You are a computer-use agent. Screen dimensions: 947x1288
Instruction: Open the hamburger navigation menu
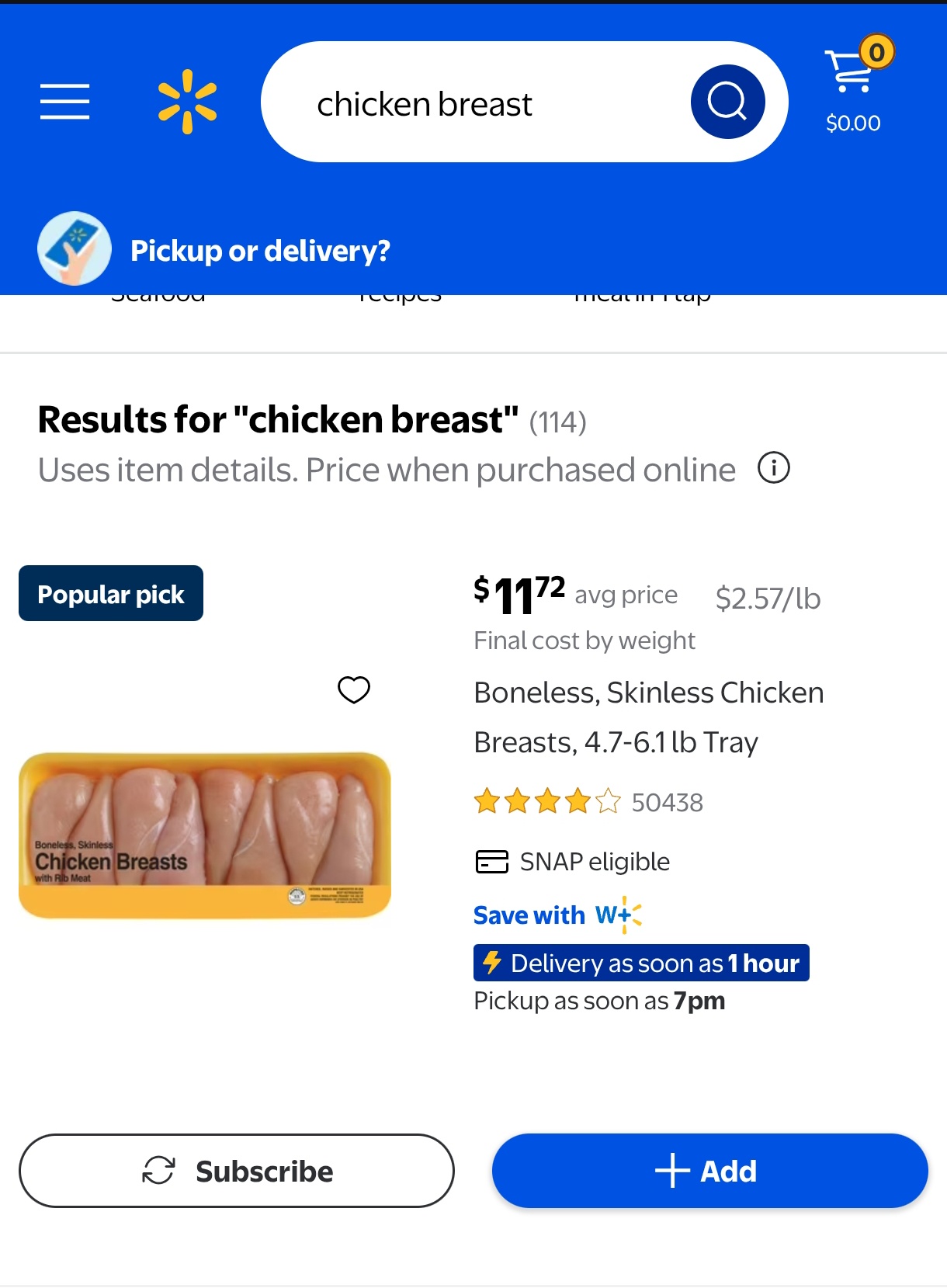[65, 102]
